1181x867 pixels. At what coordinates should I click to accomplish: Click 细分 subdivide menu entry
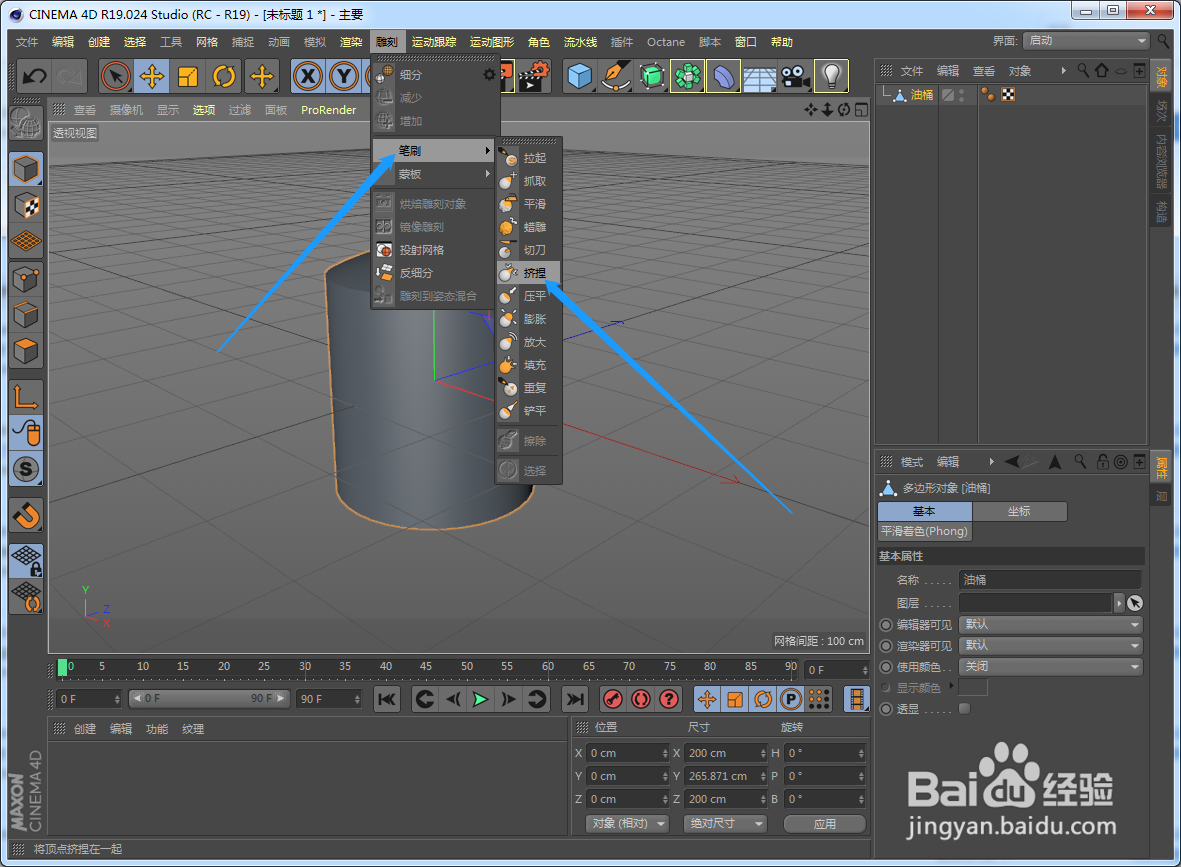tap(434, 75)
